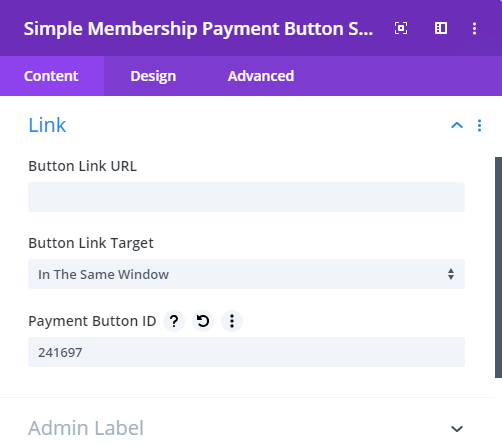502x446 pixels.
Task: Reset Payment Button ID value
Action: pyautogui.click(x=203, y=321)
